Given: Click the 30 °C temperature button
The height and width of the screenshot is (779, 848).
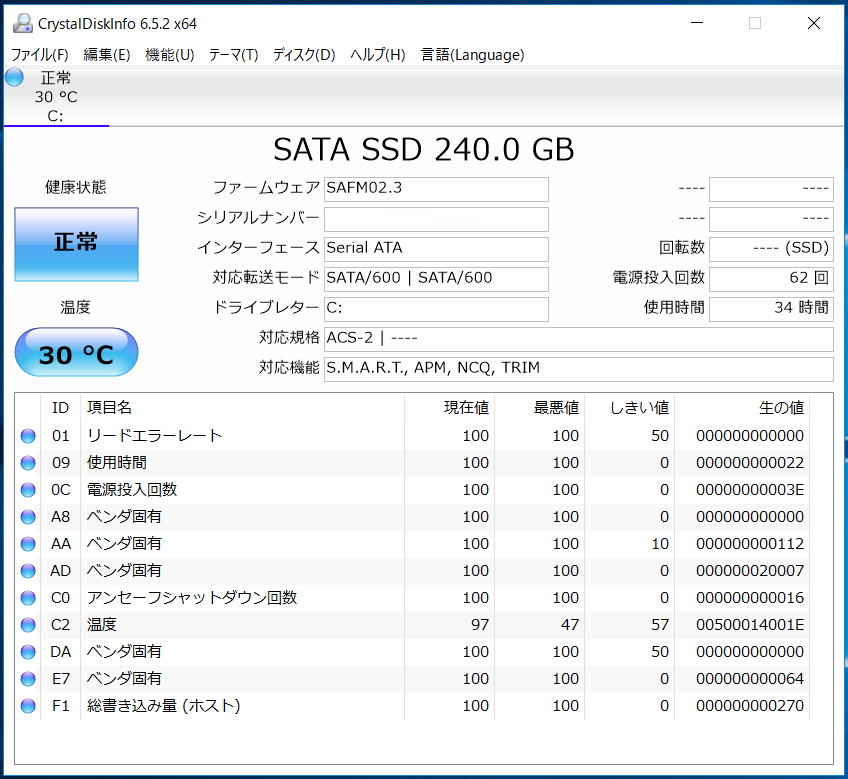Looking at the screenshot, I should click(76, 352).
